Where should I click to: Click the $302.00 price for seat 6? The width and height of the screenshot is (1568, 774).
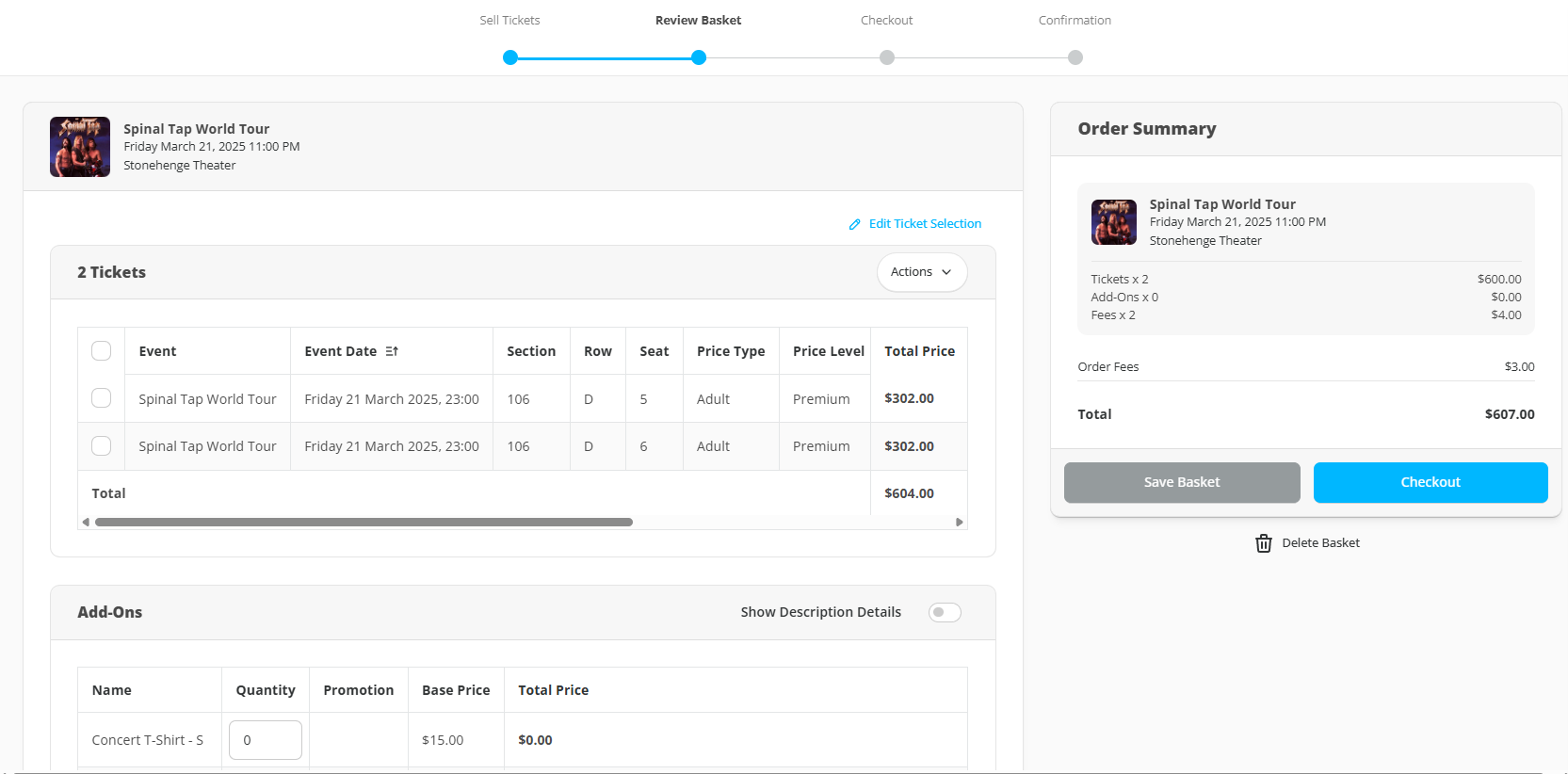909,446
